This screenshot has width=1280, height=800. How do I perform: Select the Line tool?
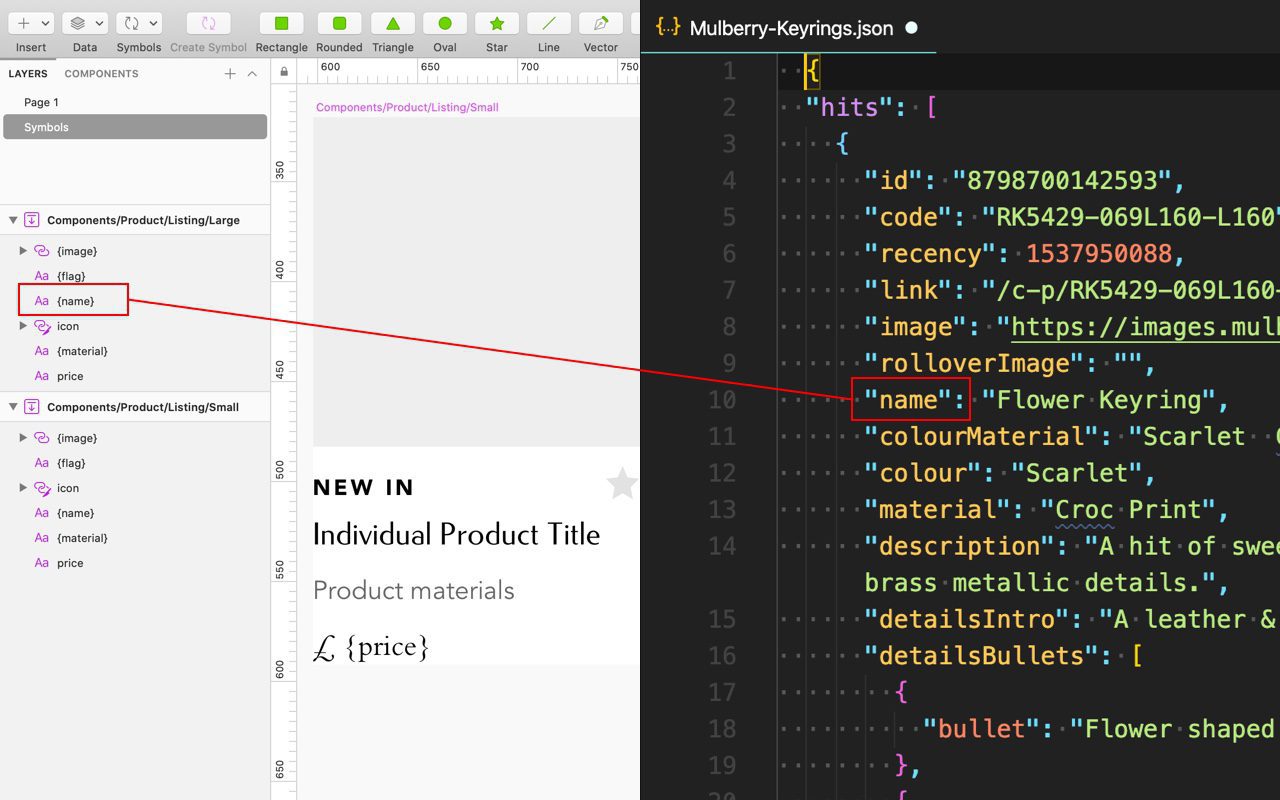548,22
